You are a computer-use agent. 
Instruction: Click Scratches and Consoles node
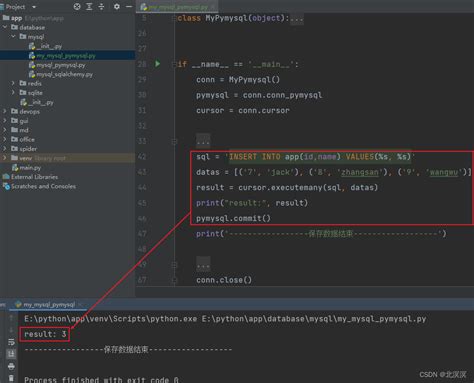[43, 186]
